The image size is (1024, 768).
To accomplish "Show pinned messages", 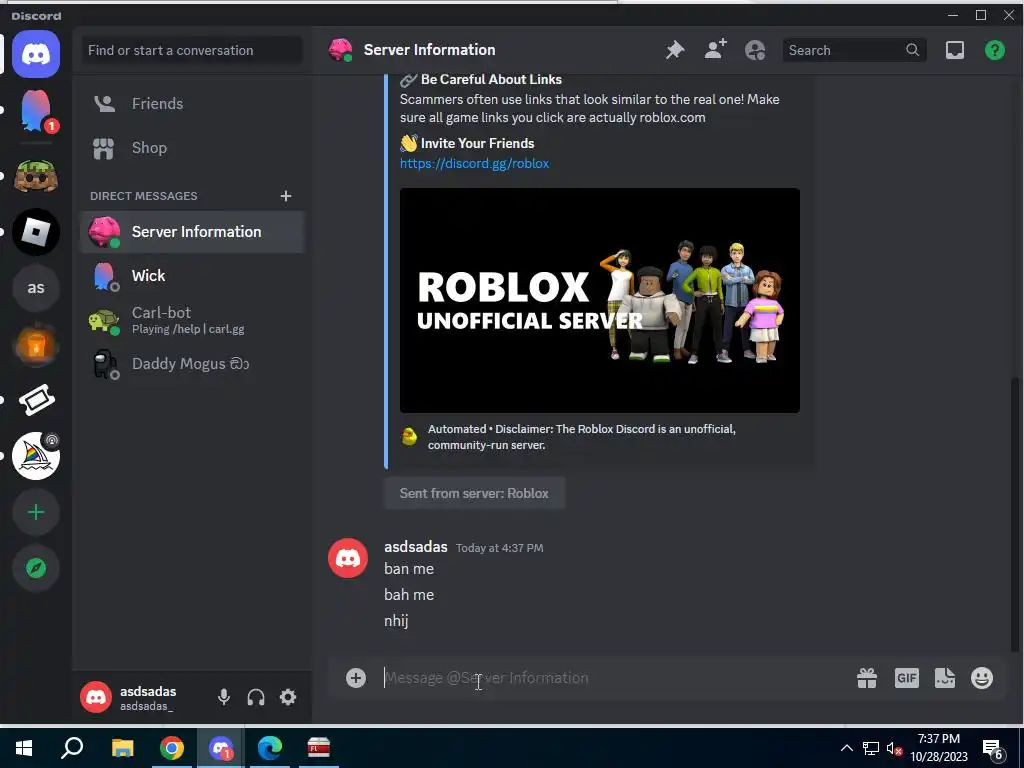I will pyautogui.click(x=675, y=50).
